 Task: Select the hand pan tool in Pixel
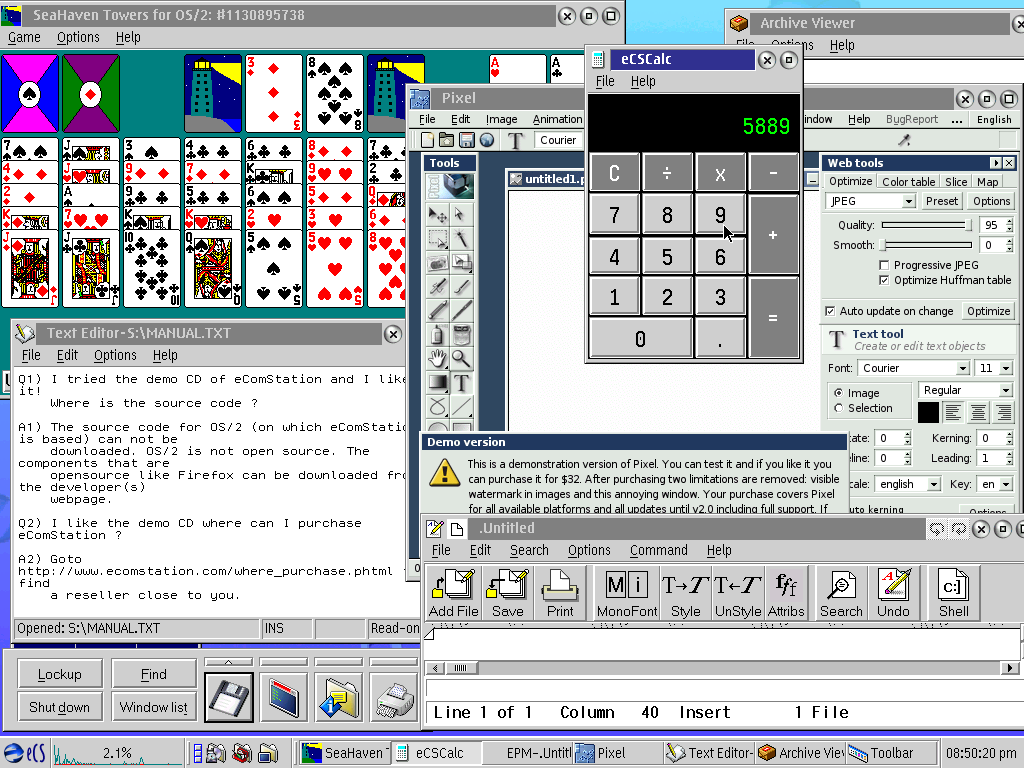(x=438, y=358)
